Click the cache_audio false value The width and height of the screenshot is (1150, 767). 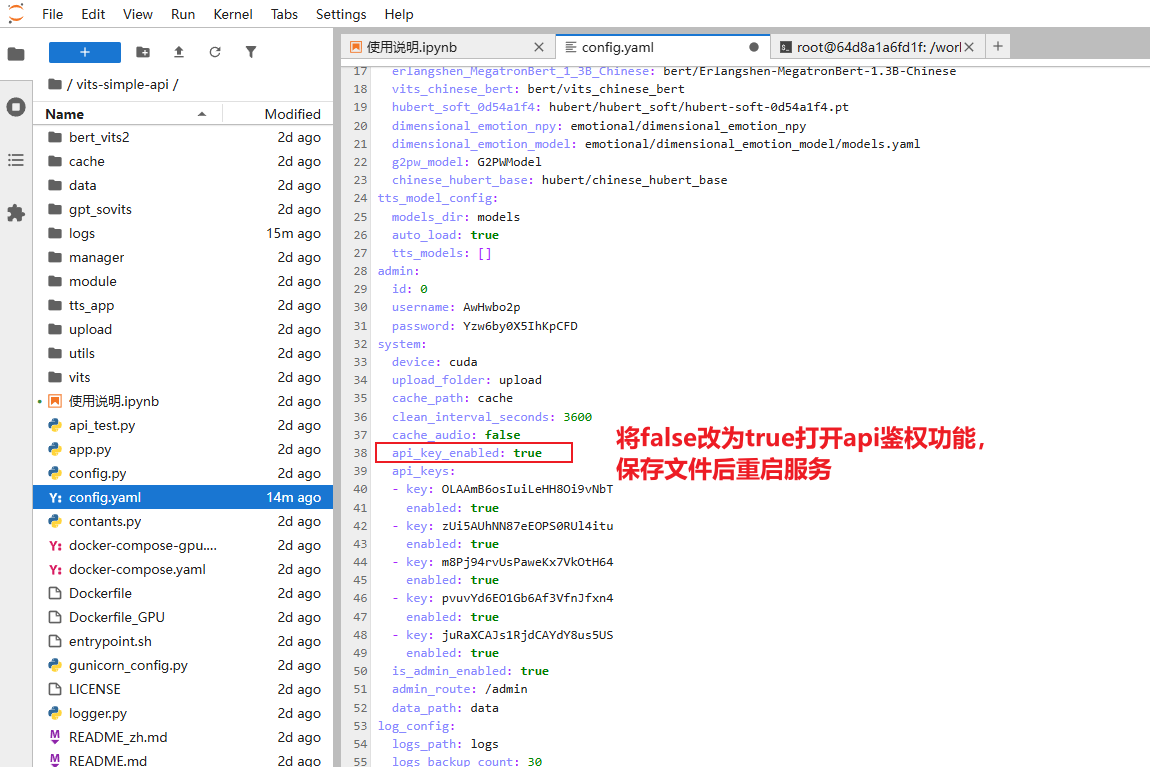[x=502, y=435]
